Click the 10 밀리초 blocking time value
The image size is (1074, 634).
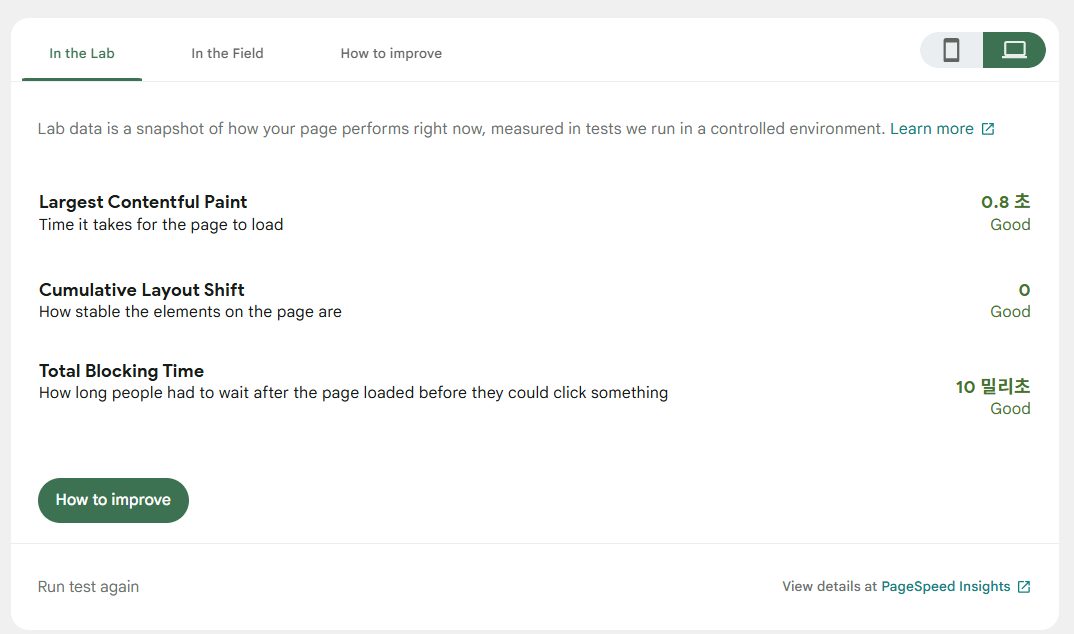click(992, 386)
